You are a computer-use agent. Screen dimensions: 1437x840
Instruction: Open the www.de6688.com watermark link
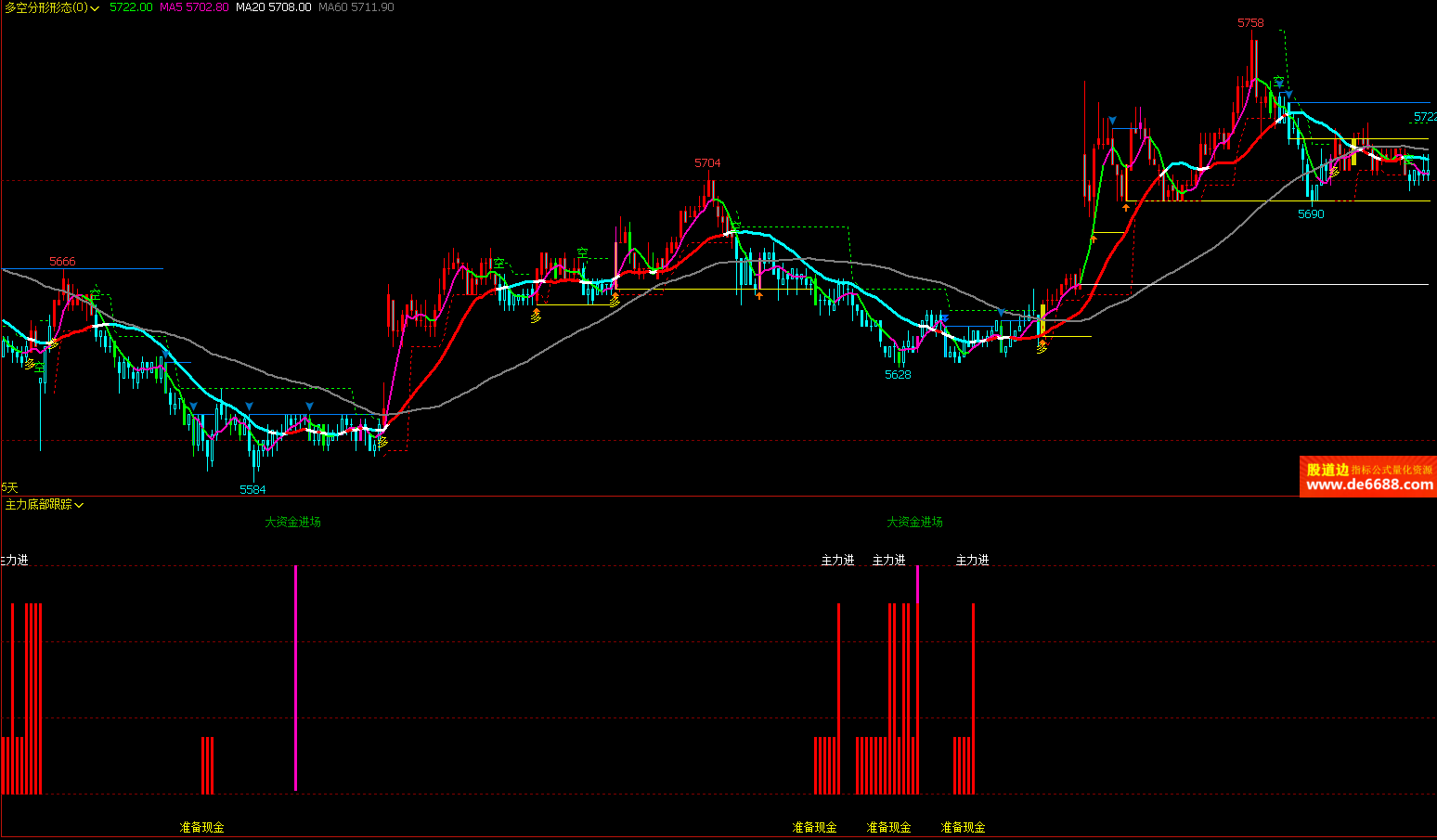1369,485
